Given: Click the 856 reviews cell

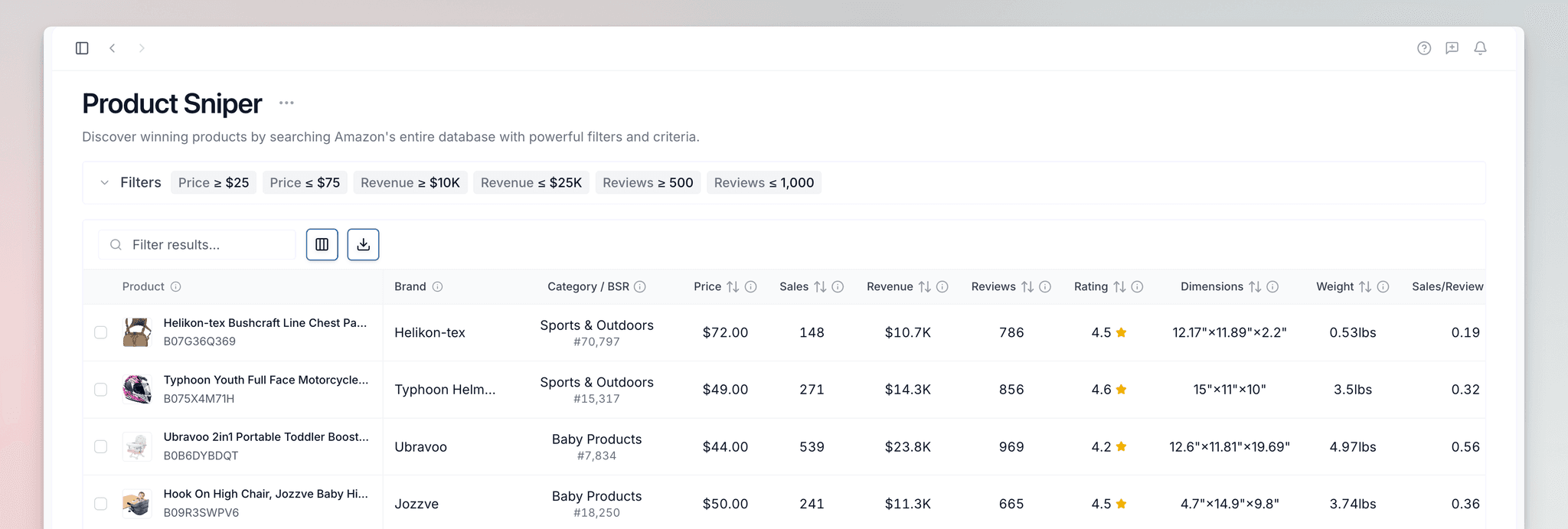Looking at the screenshot, I should (1011, 390).
